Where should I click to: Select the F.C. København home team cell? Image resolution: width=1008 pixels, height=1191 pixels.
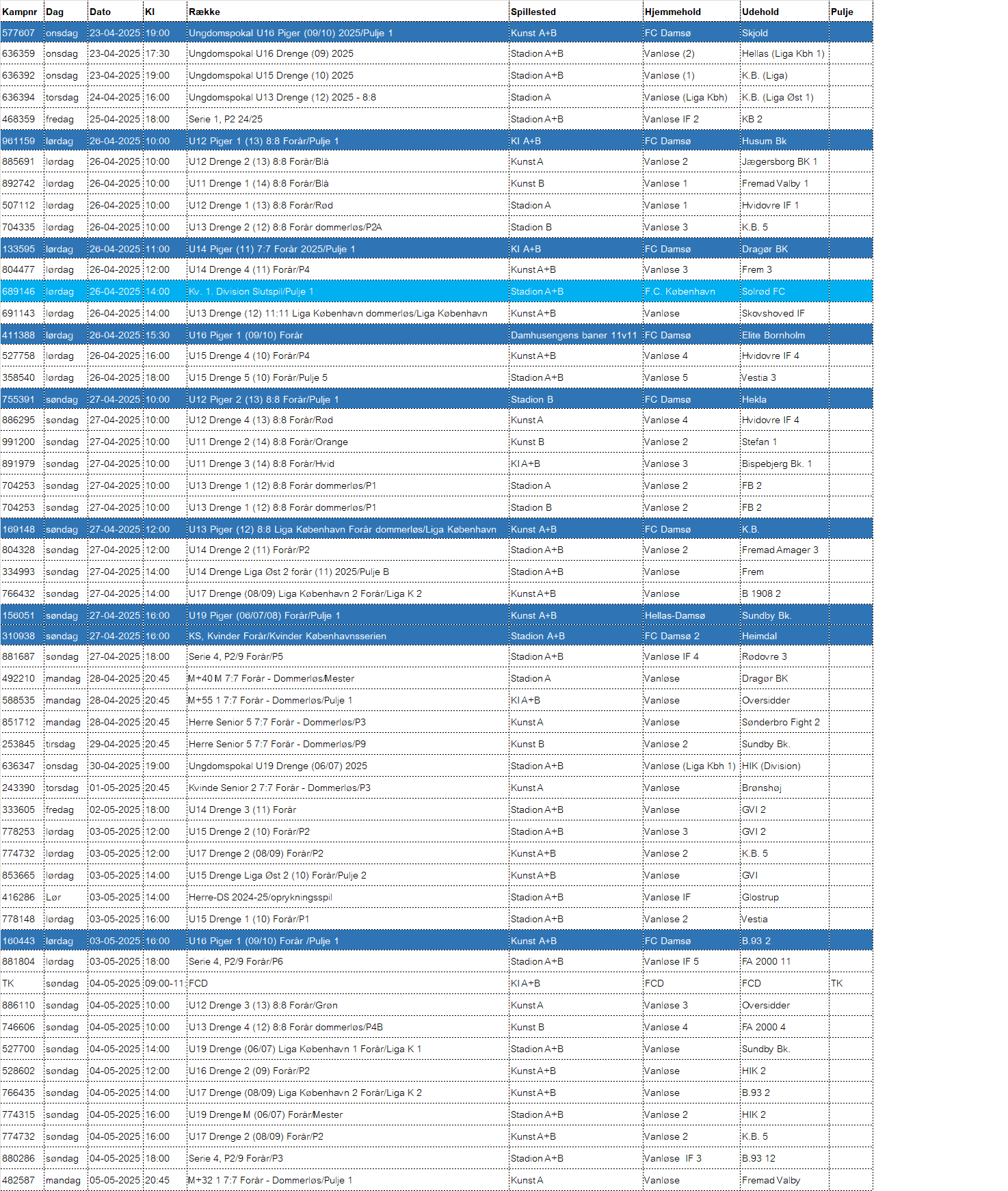pos(691,291)
